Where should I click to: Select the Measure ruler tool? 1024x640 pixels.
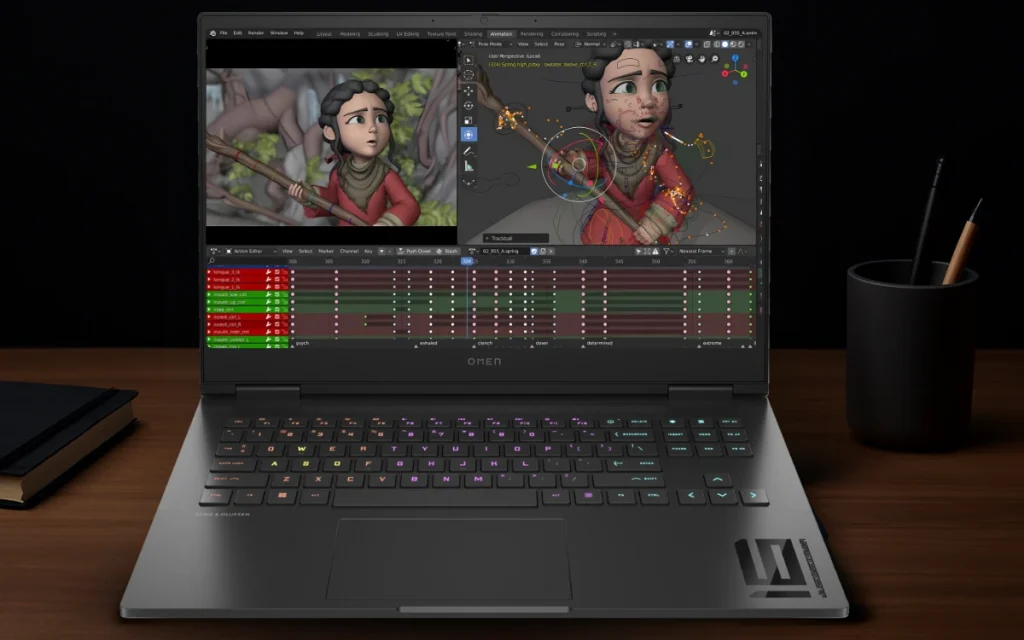click(468, 166)
